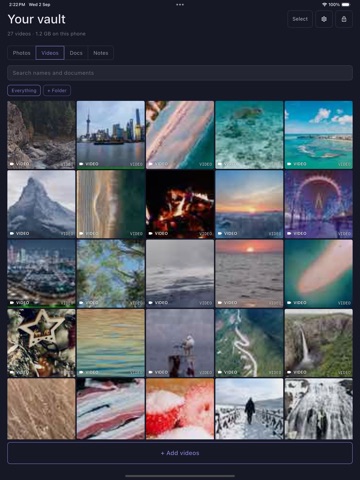This screenshot has width=360, height=480.
Task: Tap the 2:22 PM status bar clock
Action: [x=17, y=5]
